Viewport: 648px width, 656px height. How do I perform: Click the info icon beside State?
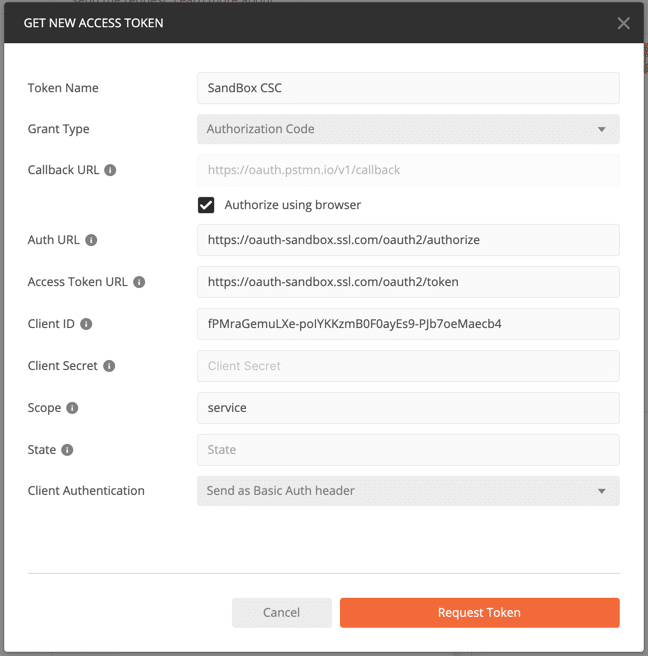click(67, 450)
